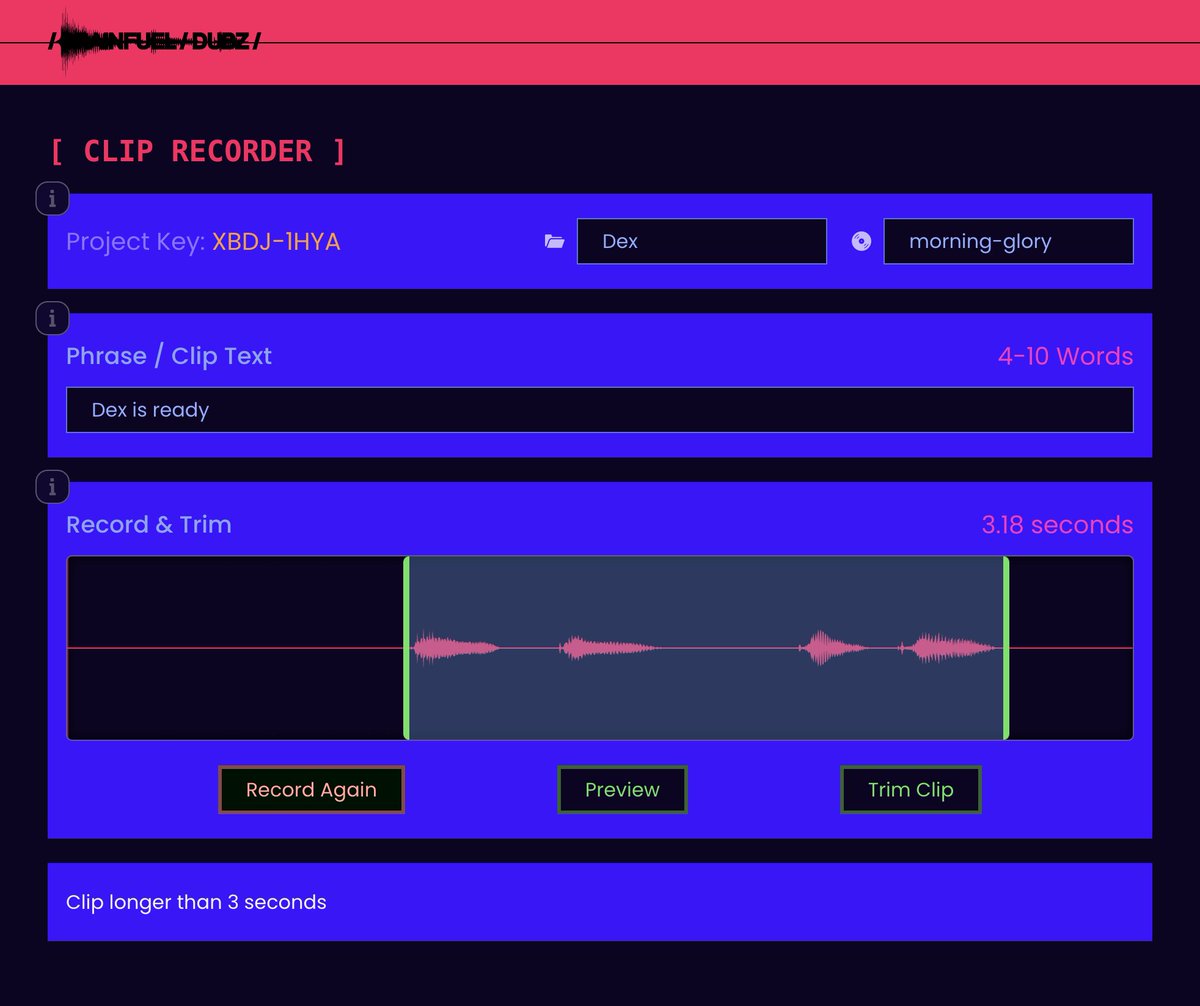
Task: Open the speaker folder icon beside Dex
Action: [554, 240]
